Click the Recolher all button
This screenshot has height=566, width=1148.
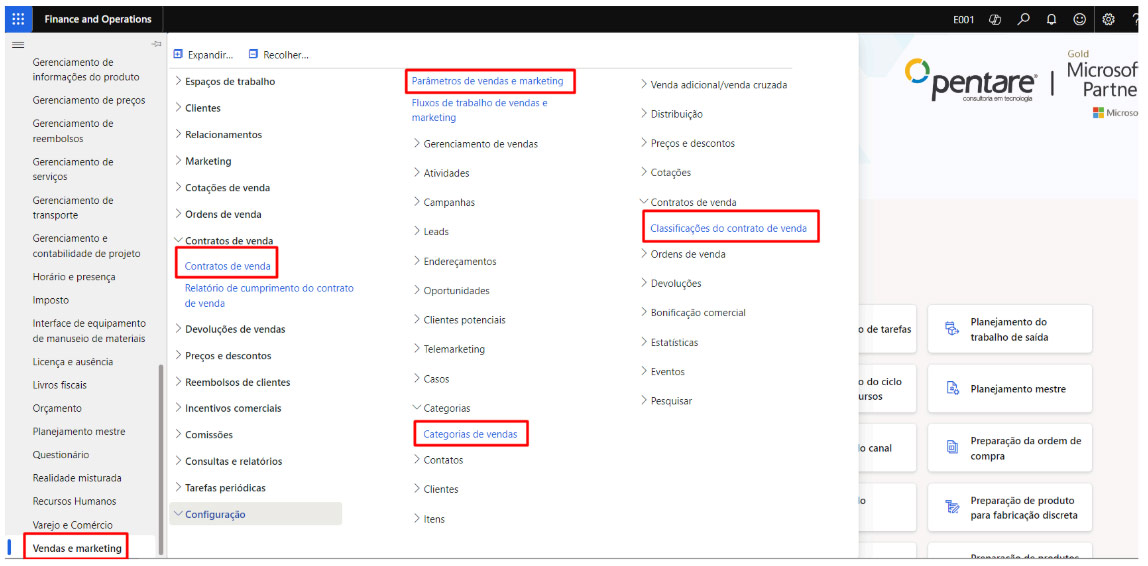coord(279,55)
